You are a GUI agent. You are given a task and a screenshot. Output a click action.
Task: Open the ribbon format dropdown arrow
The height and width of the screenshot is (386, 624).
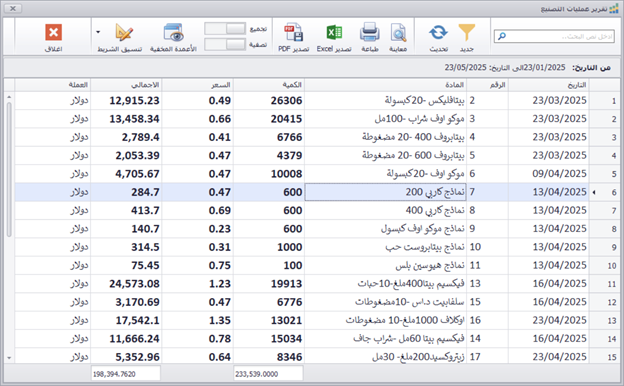(98, 33)
